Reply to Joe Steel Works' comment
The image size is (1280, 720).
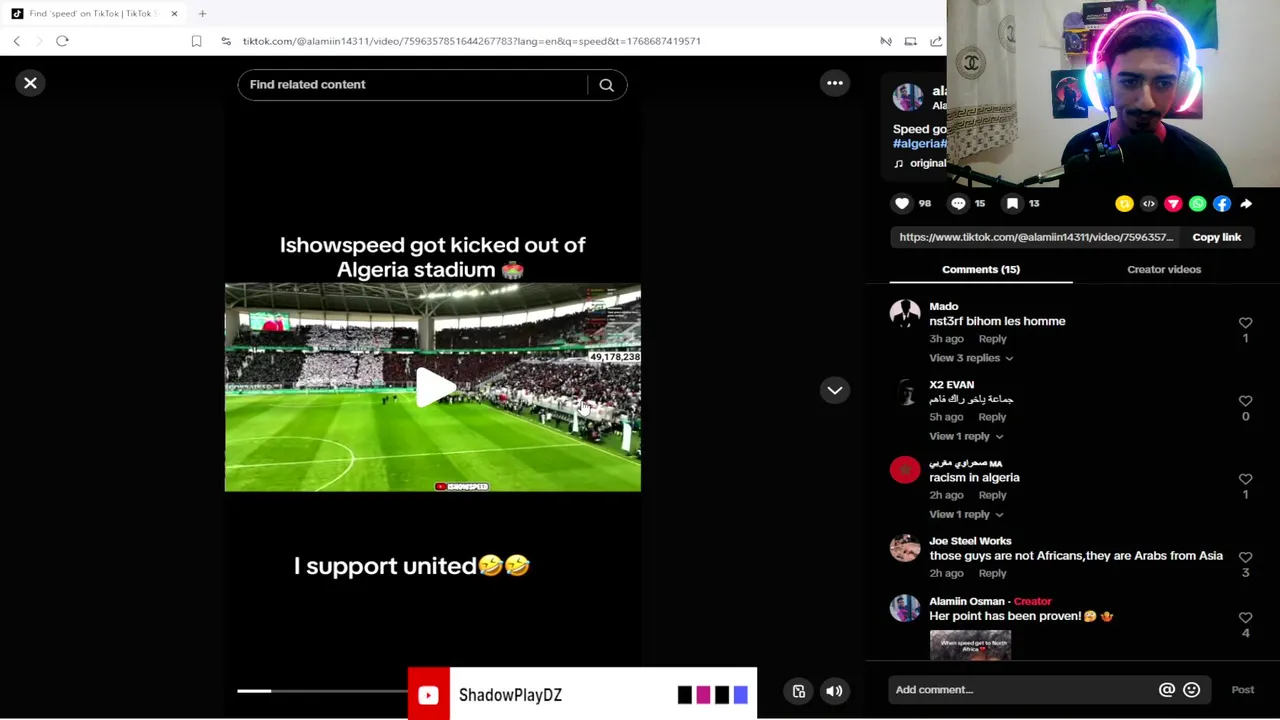click(992, 573)
